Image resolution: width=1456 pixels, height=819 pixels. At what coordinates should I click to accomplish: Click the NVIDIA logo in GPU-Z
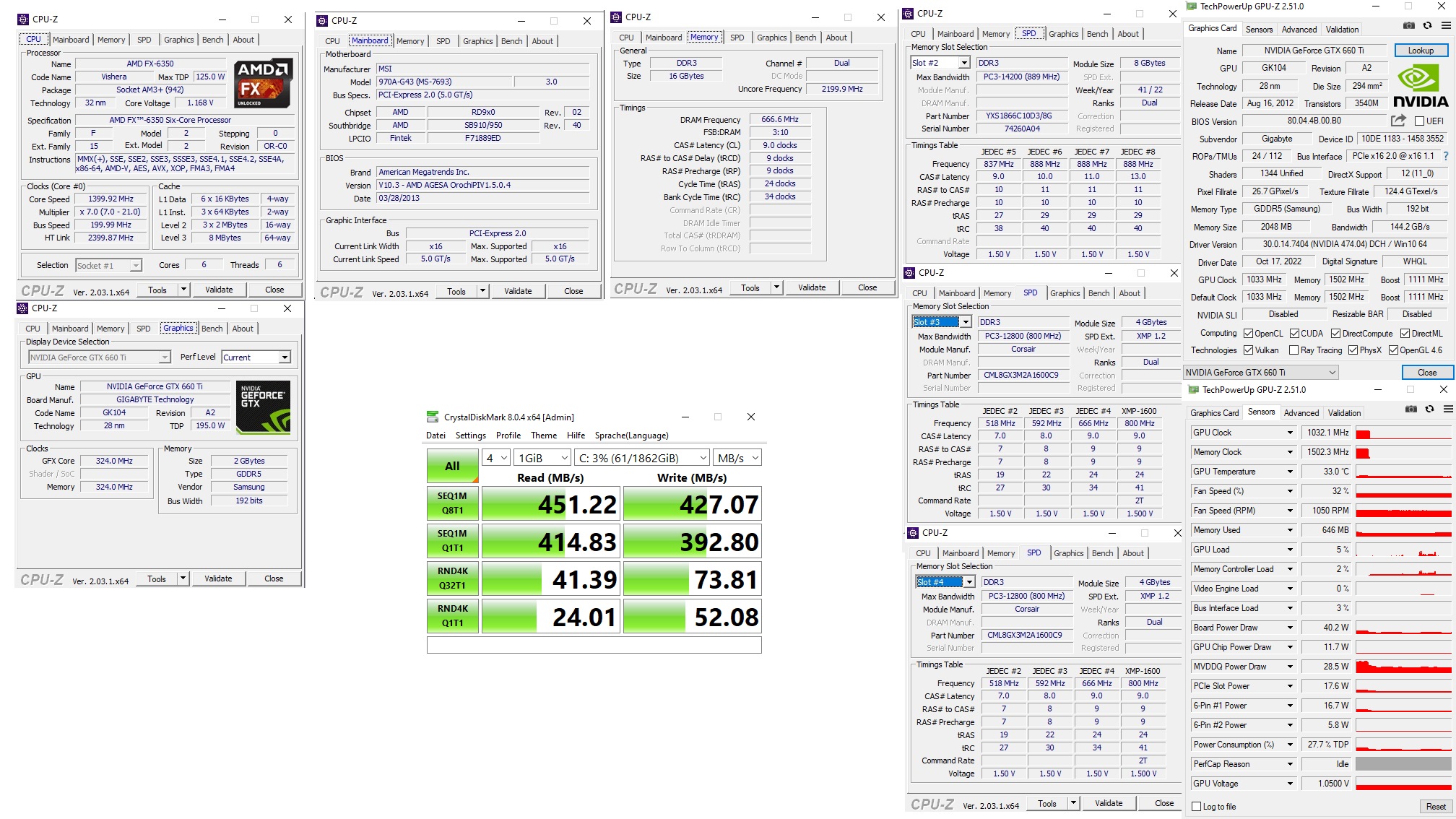pos(1420,86)
